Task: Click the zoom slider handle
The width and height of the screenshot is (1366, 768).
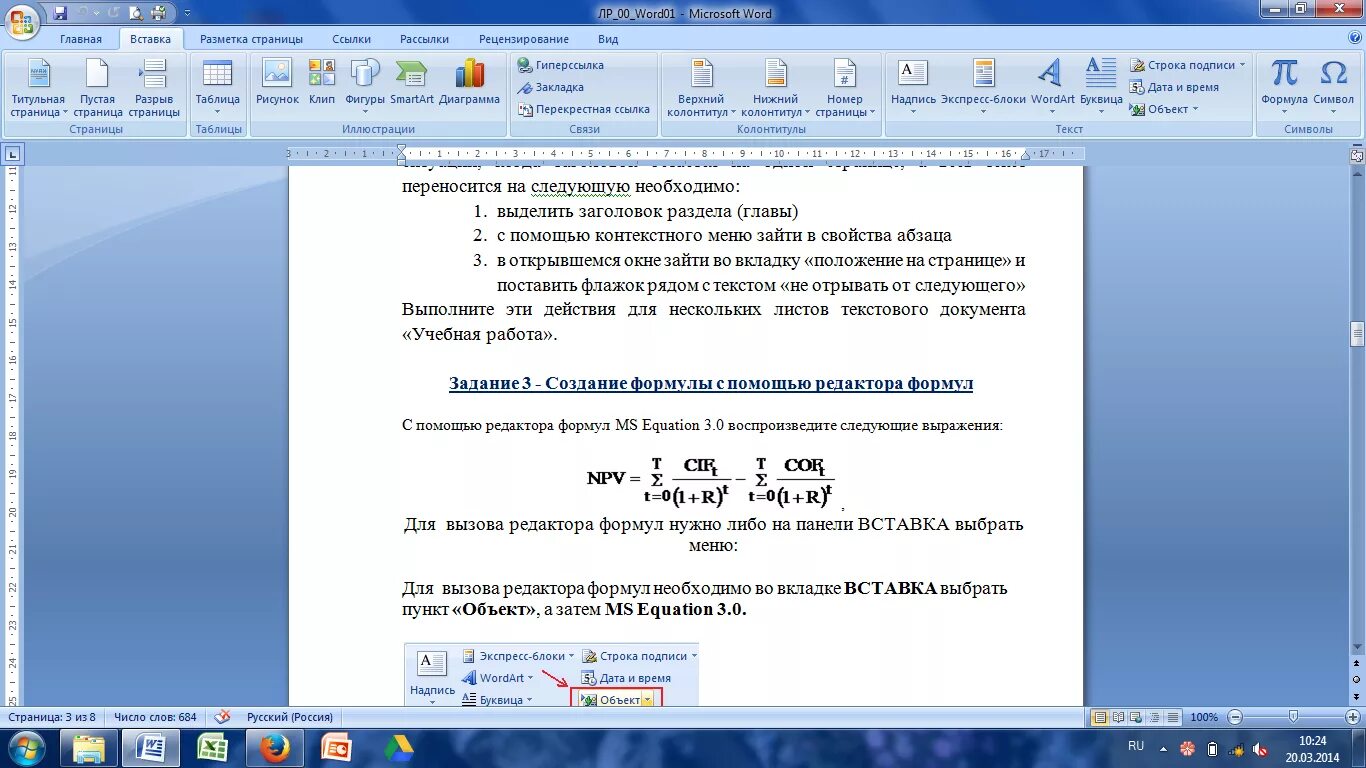Action: (x=1293, y=717)
